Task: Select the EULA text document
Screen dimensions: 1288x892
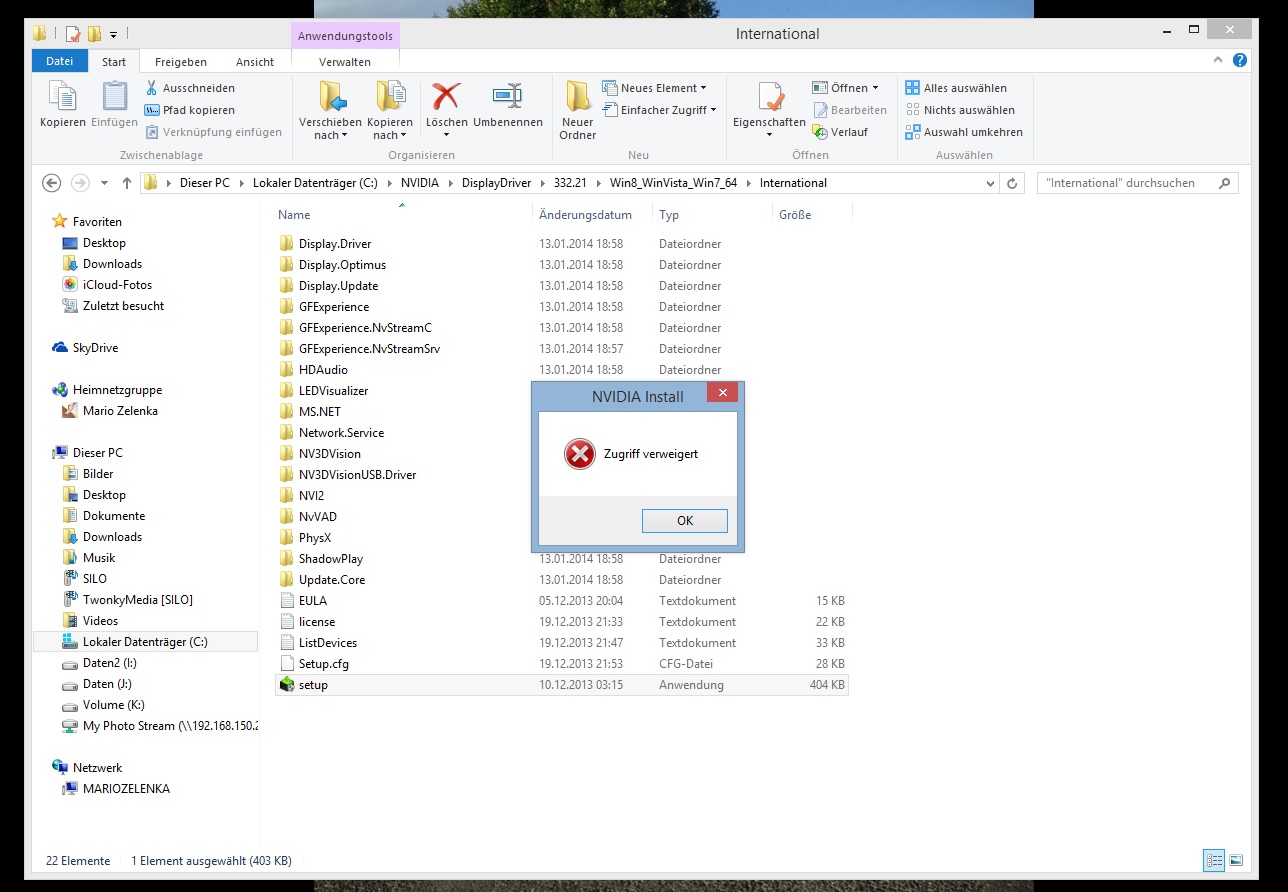Action: tap(312, 601)
